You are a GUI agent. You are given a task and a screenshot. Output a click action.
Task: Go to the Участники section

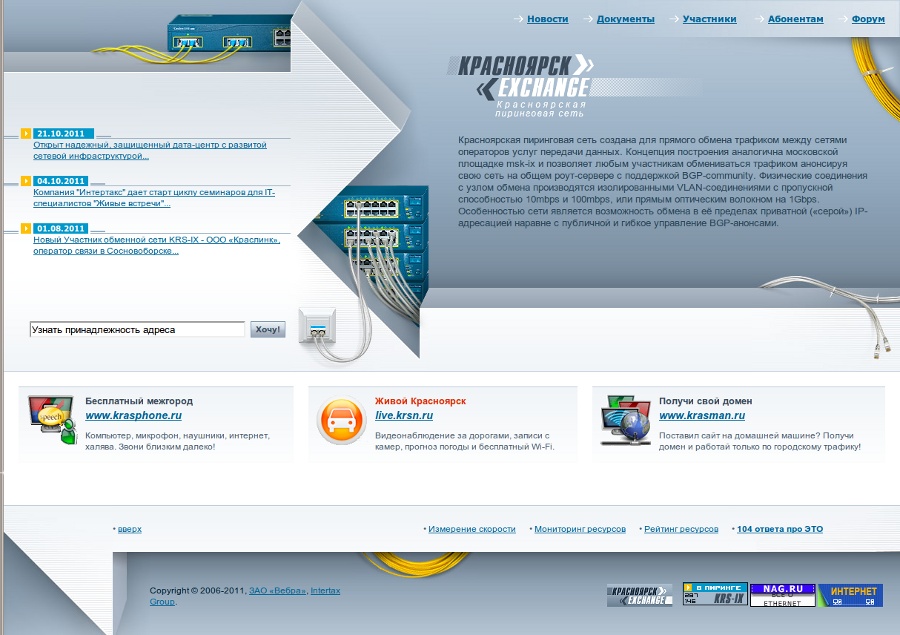(709, 19)
